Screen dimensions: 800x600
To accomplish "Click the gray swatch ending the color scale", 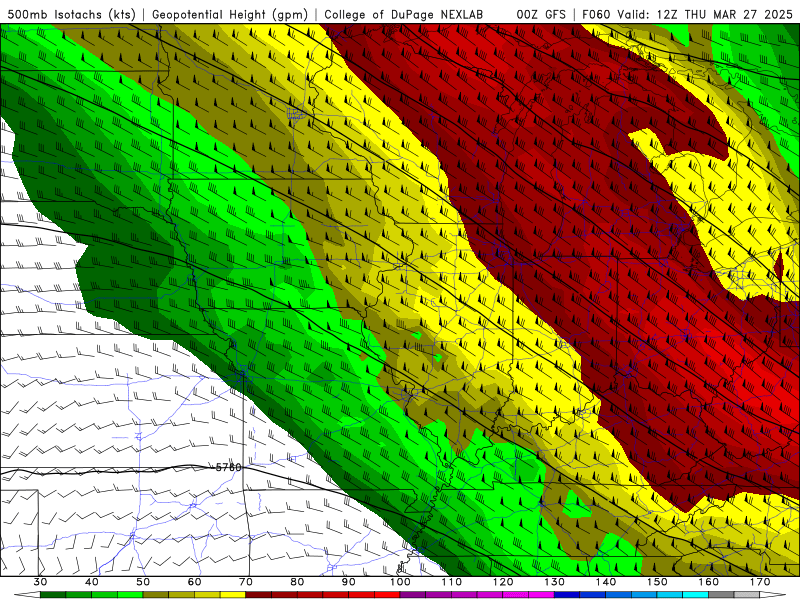I will tap(747, 595).
